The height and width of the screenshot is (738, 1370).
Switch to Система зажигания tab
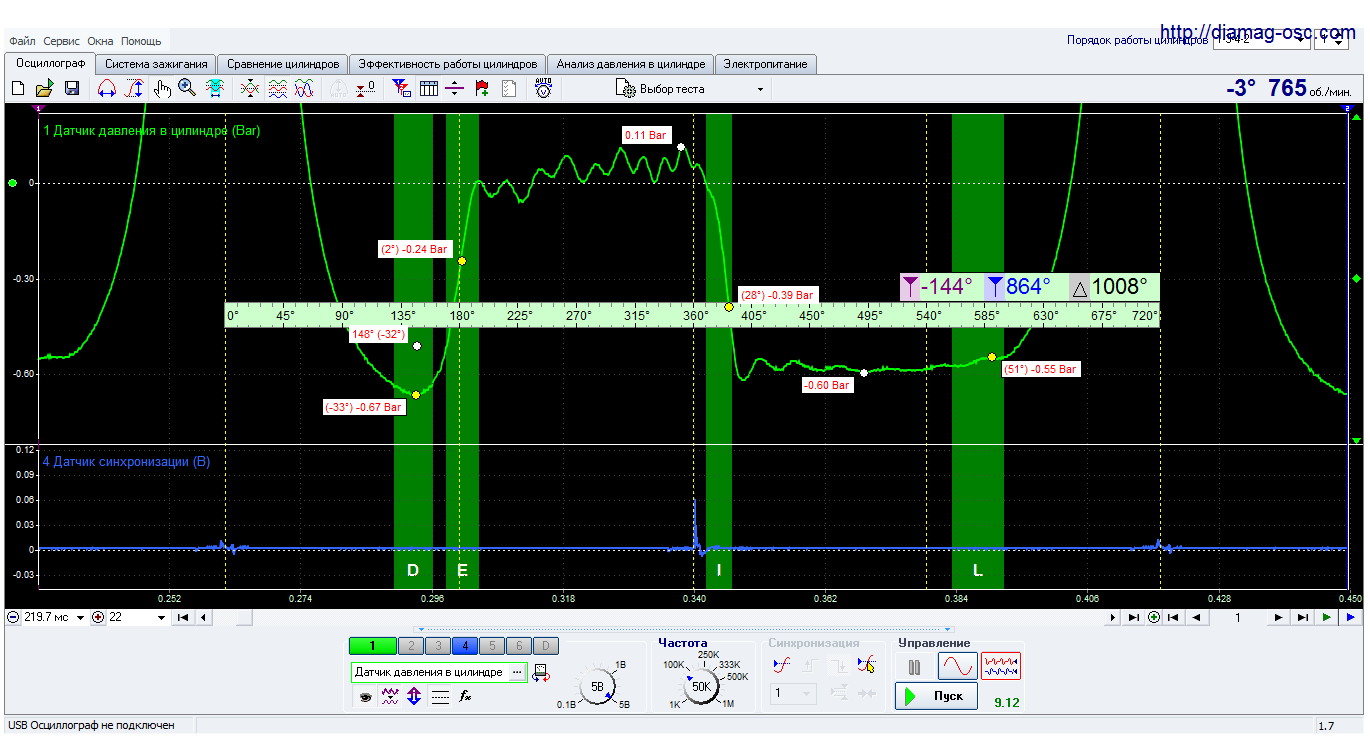[155, 64]
